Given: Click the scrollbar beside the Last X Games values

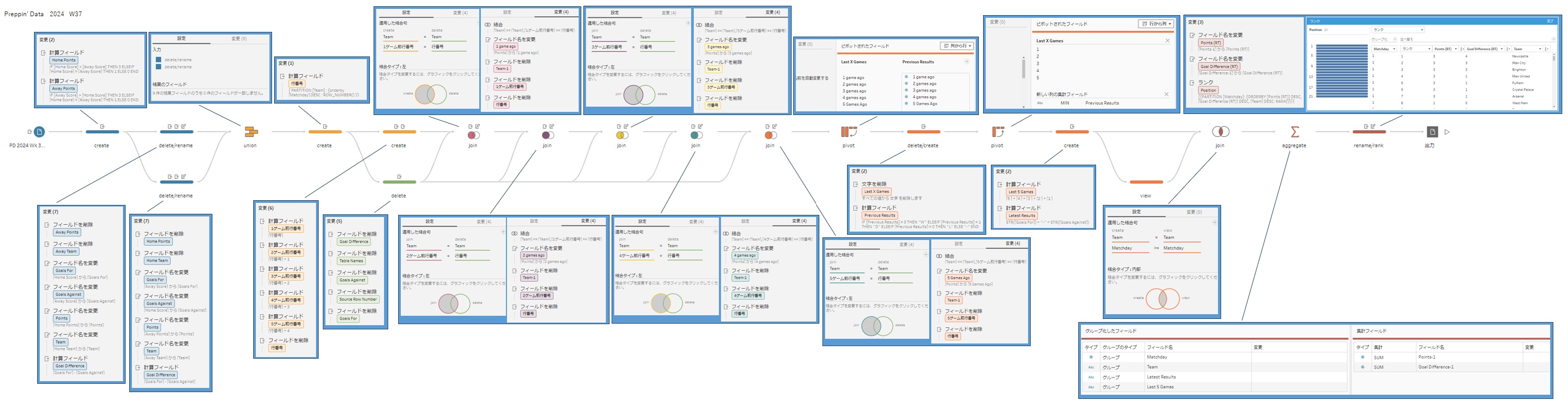Looking at the screenshot, I should (x=1024, y=69).
